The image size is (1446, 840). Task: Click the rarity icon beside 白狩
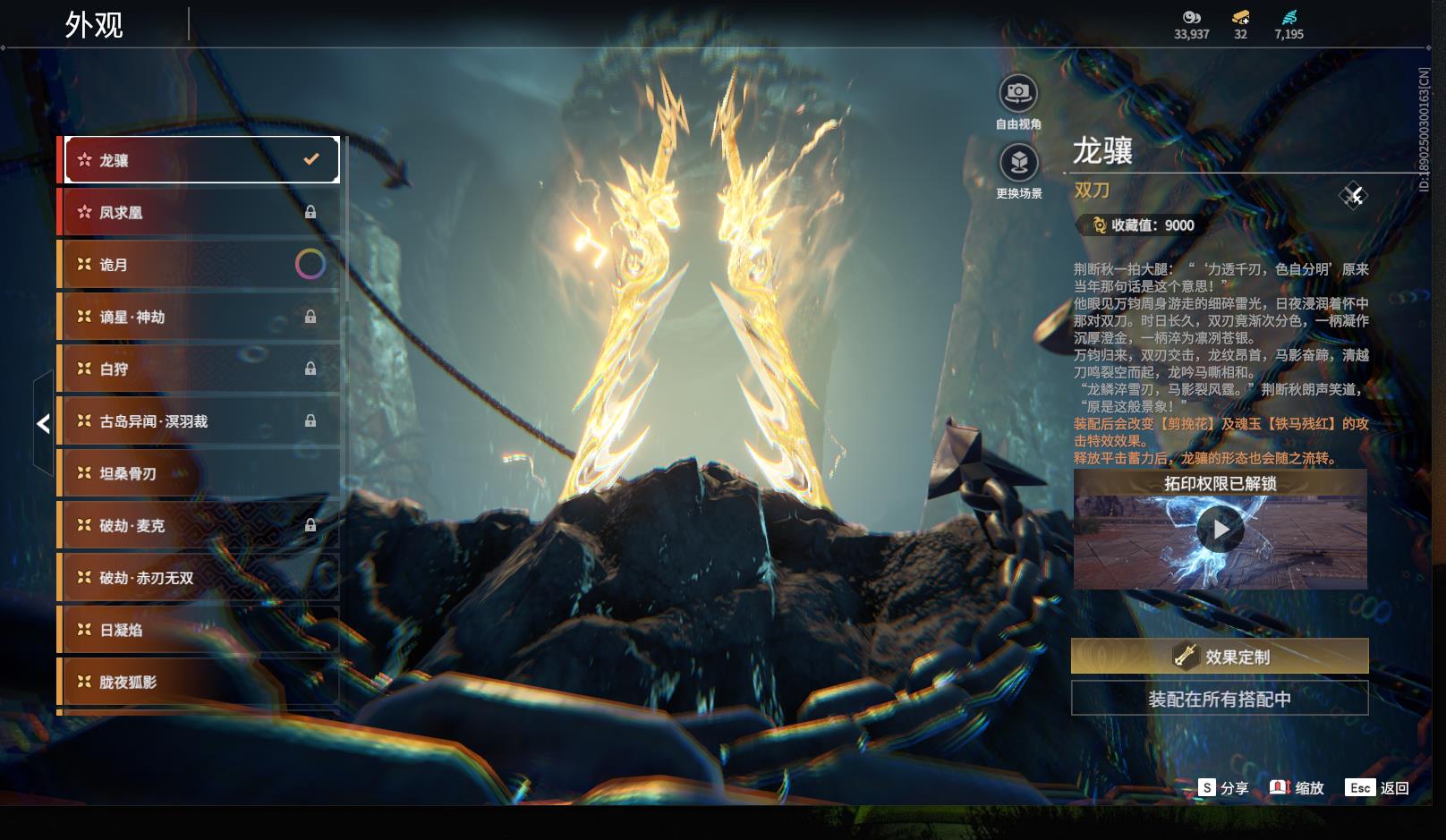pyautogui.click(x=84, y=369)
